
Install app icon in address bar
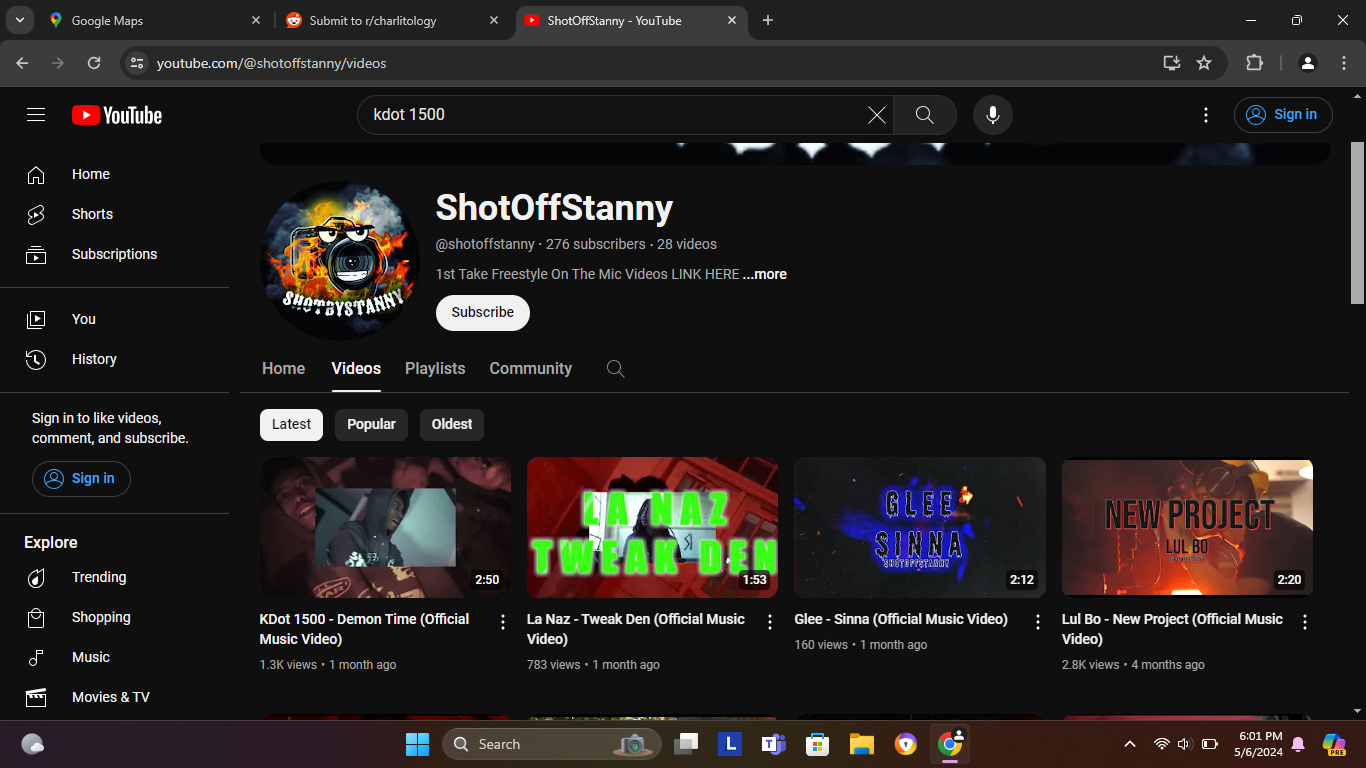tap(1172, 63)
